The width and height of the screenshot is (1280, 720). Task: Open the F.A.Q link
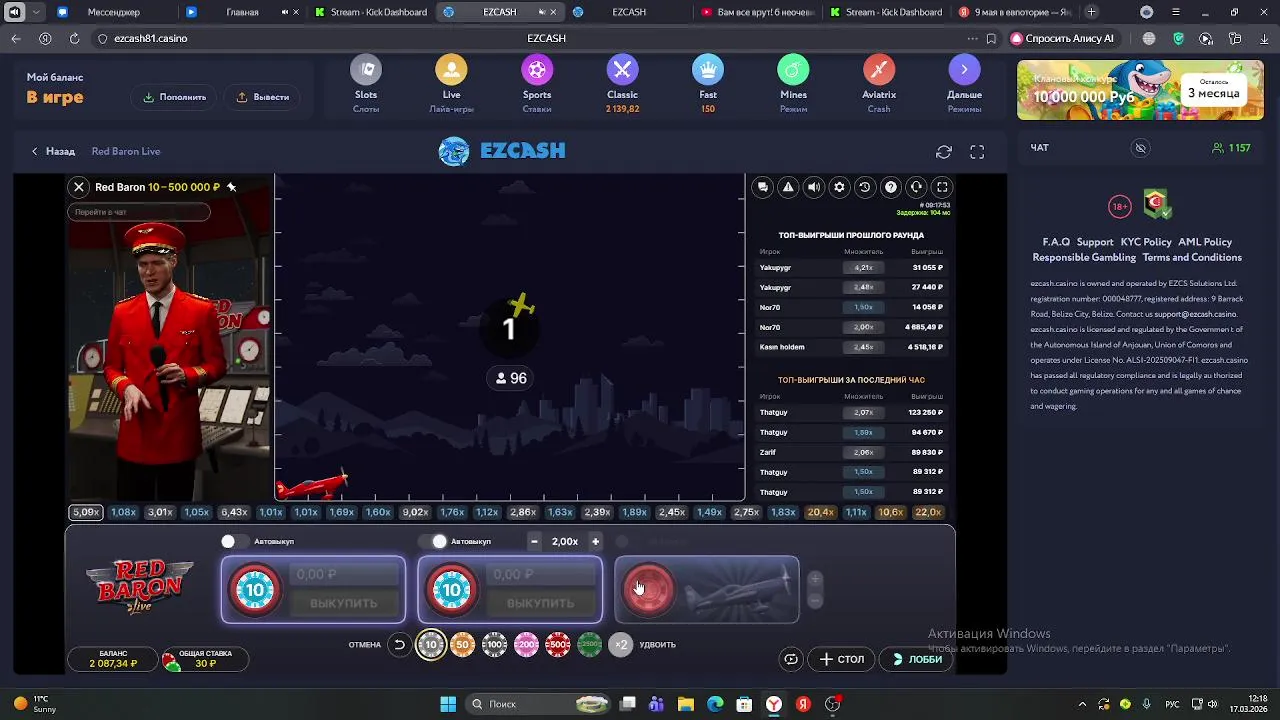1056,242
